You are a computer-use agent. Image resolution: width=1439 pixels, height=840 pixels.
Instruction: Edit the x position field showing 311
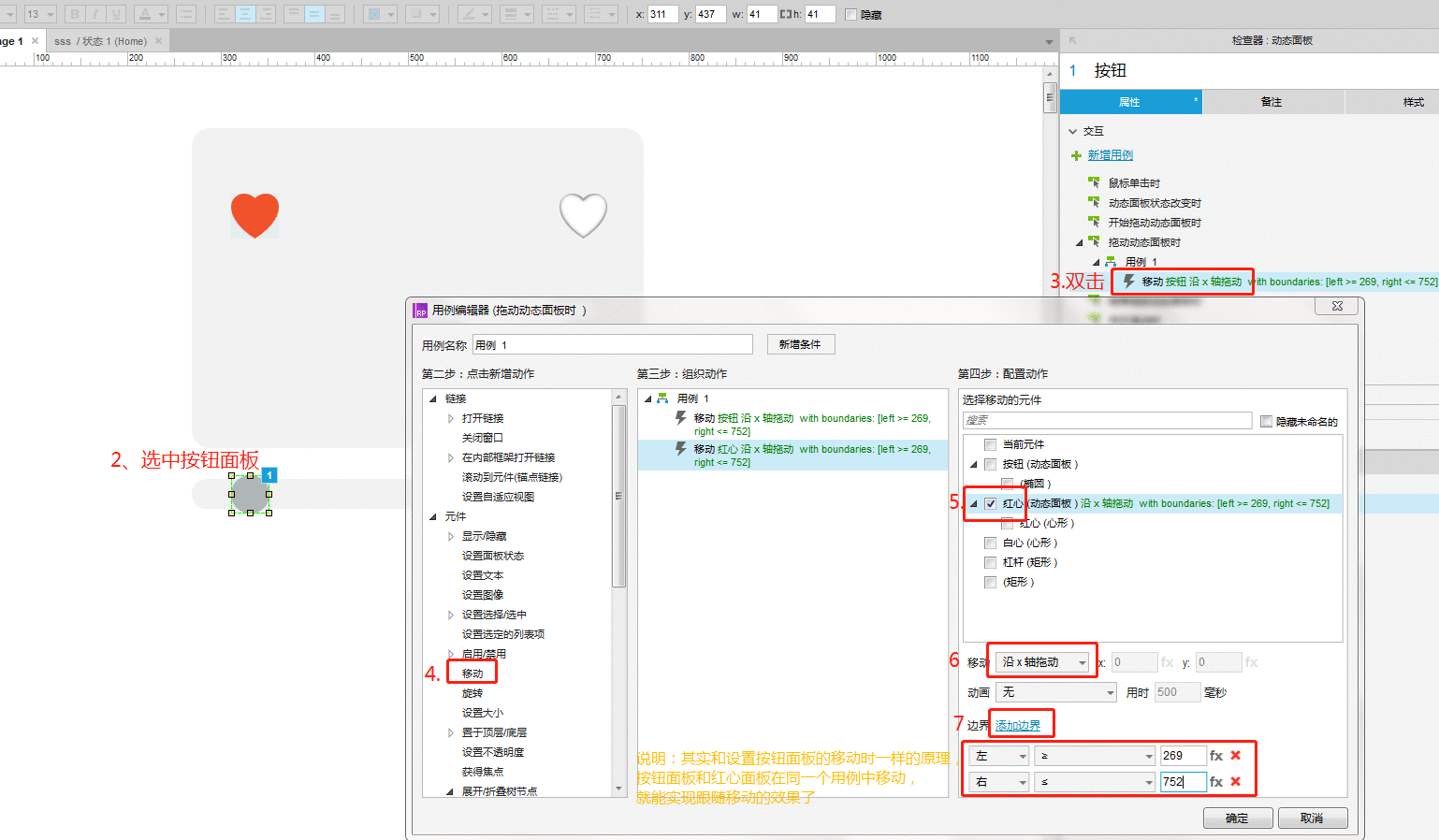(662, 14)
